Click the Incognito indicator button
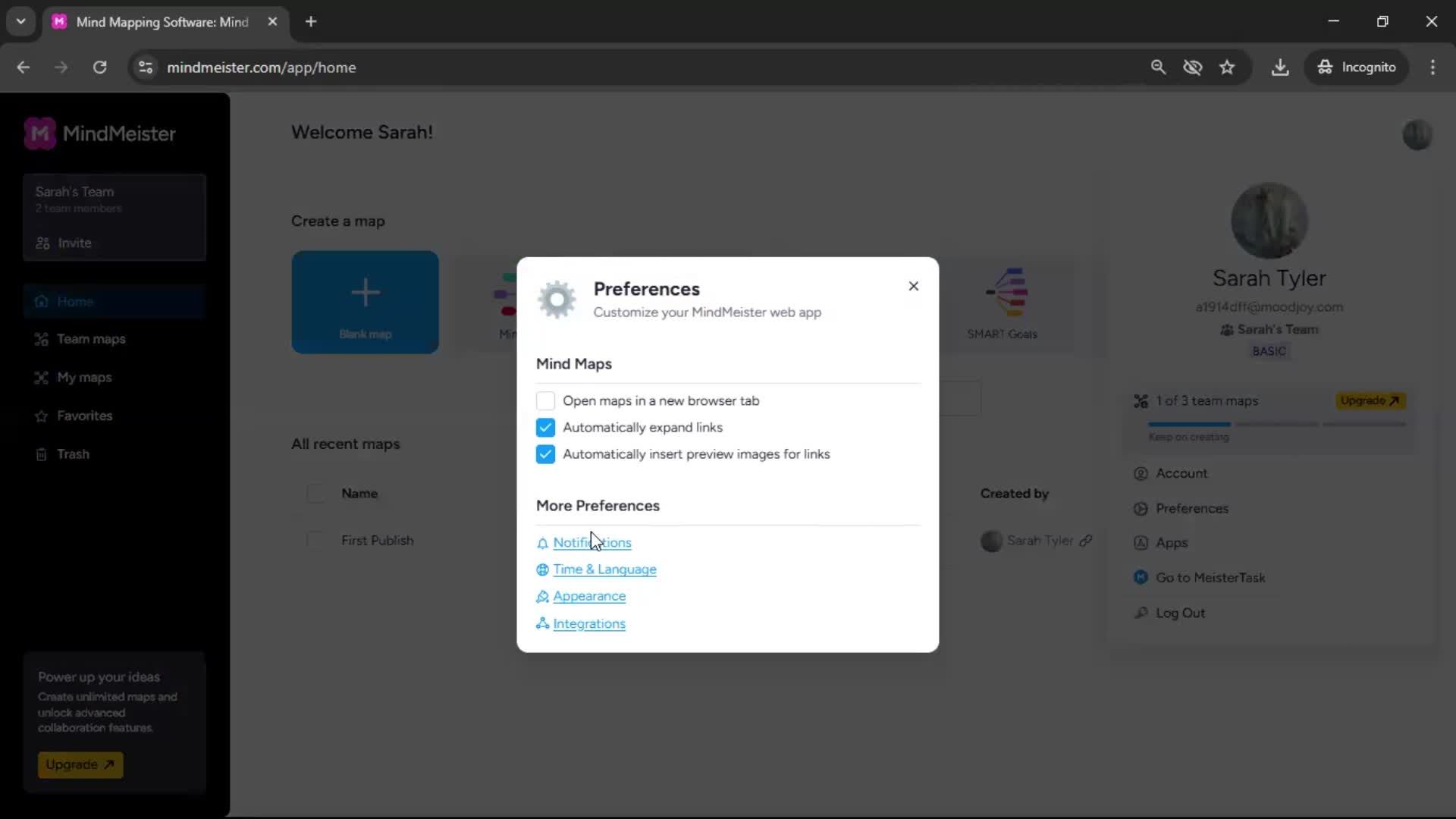 click(x=1357, y=67)
